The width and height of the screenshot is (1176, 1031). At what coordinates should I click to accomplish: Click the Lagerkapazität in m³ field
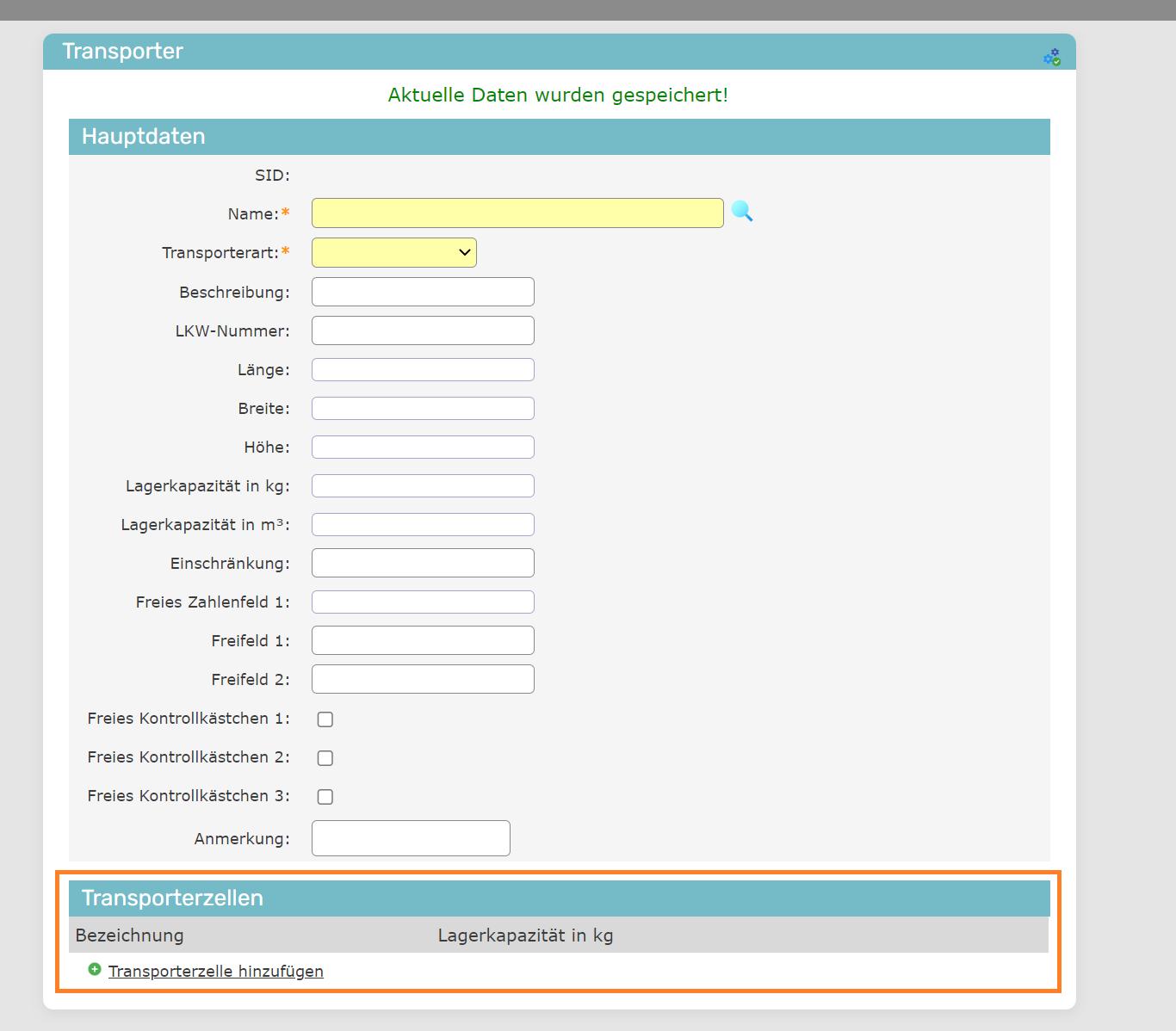coord(423,525)
